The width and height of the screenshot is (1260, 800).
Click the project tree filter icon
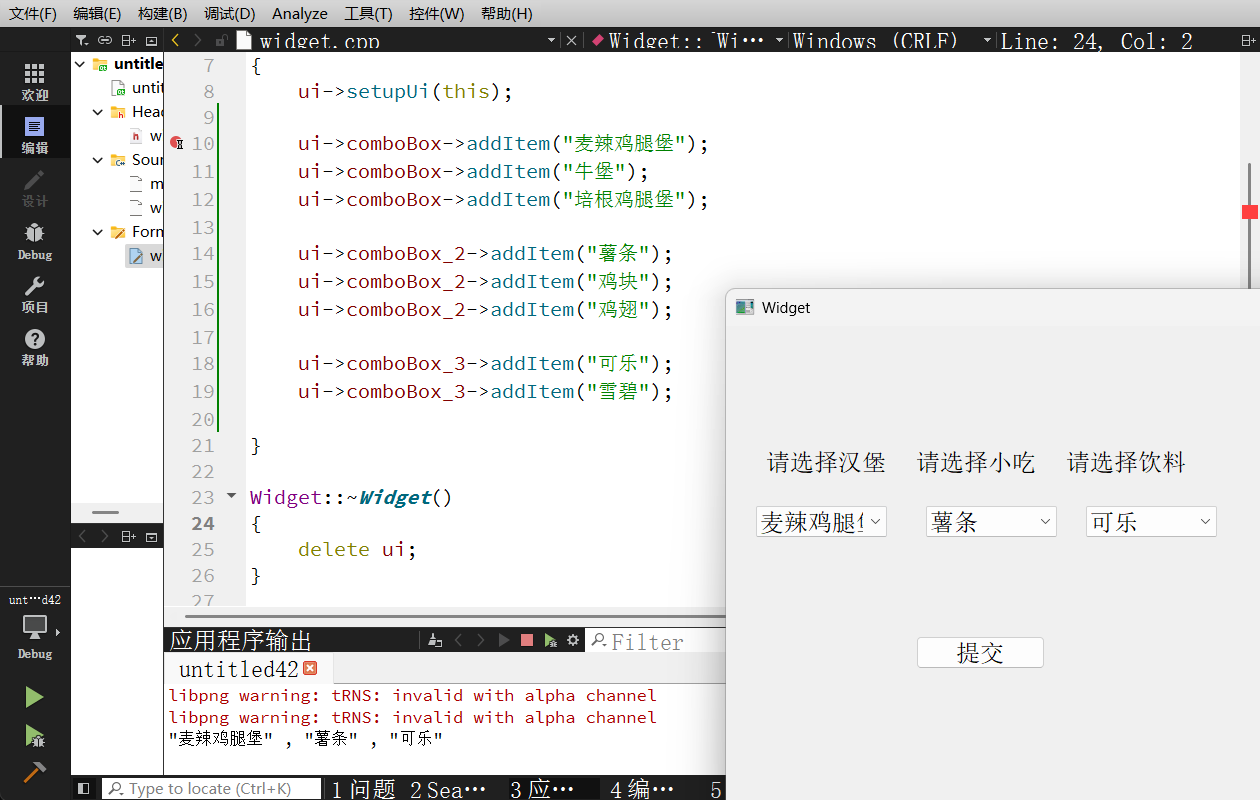(82, 40)
